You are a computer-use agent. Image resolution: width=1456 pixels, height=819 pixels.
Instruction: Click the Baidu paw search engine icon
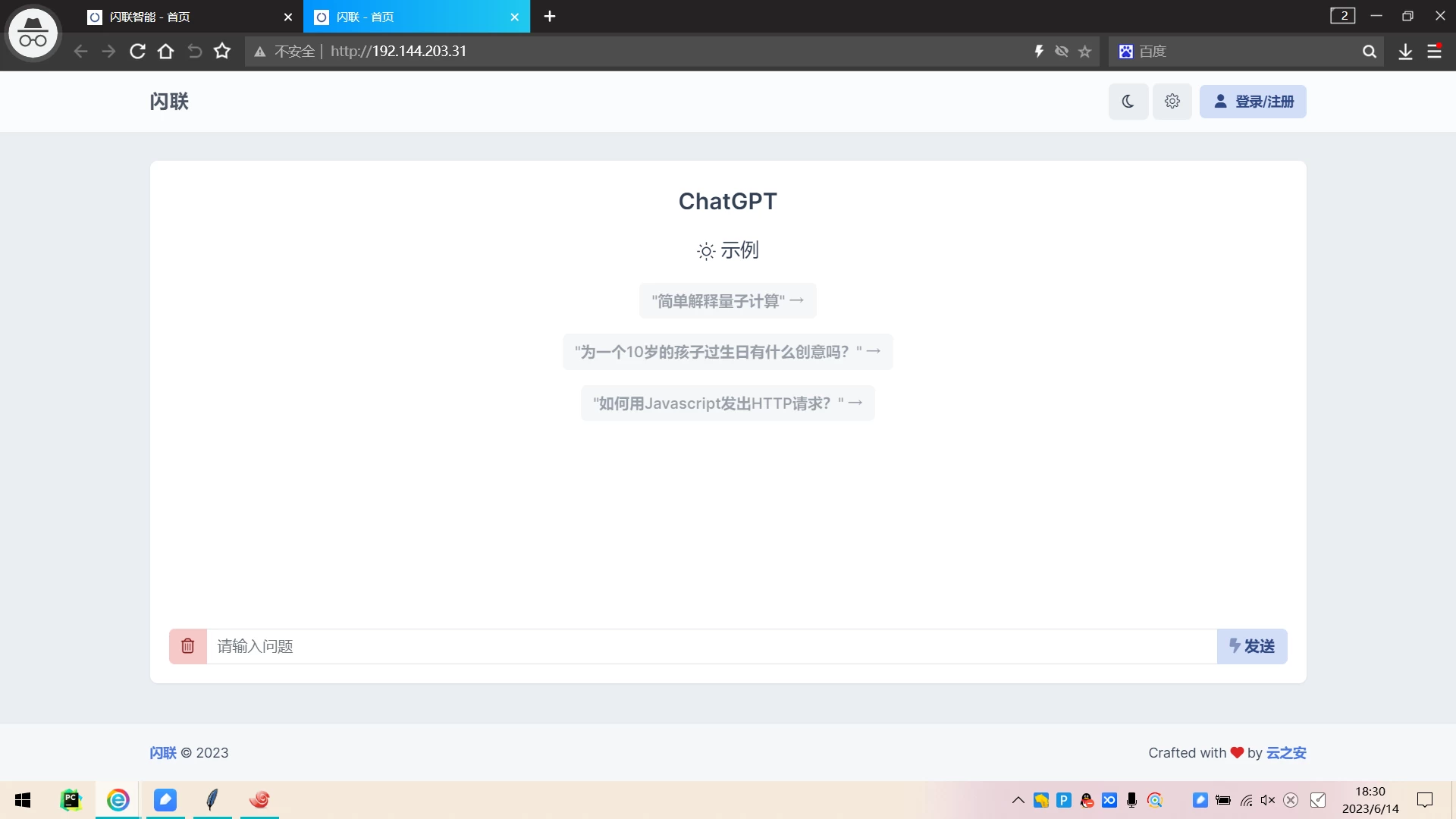[1126, 52]
